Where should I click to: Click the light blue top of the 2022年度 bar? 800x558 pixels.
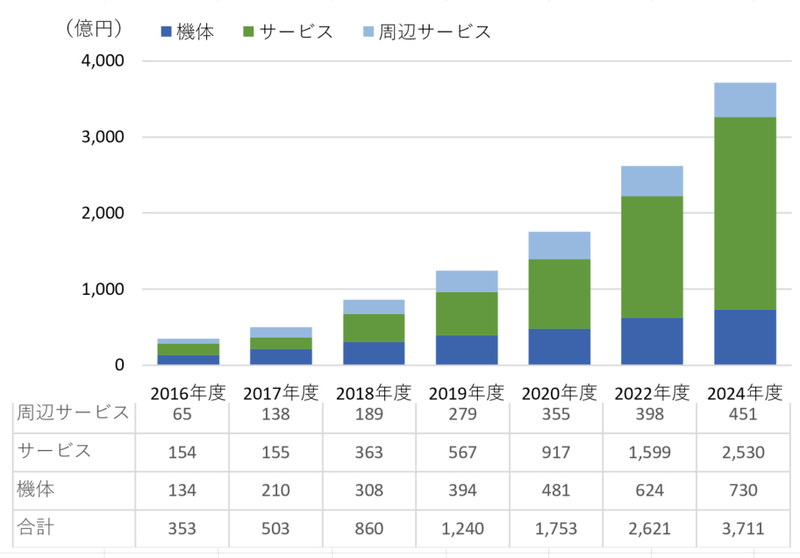point(652,181)
